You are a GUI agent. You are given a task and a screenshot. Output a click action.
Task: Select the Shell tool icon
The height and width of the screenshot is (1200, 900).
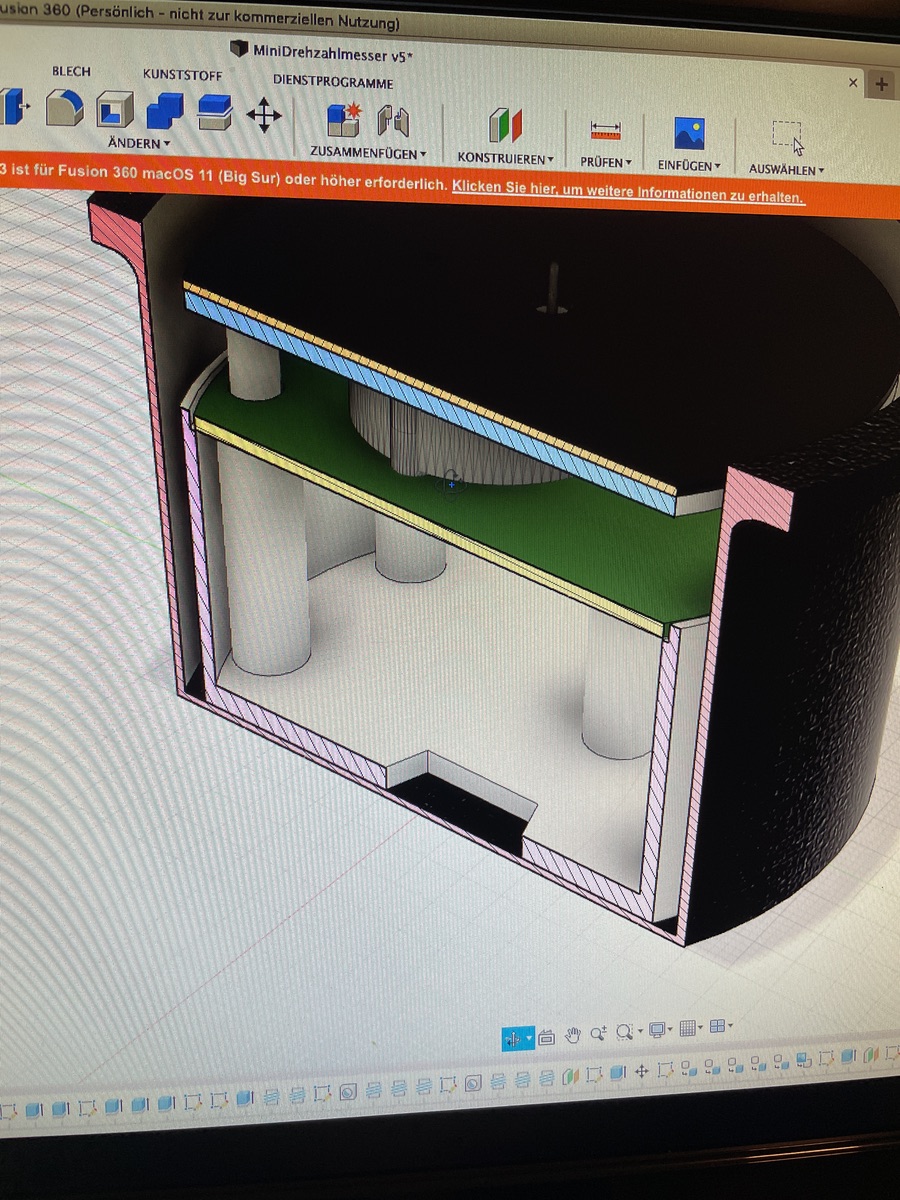point(115,109)
